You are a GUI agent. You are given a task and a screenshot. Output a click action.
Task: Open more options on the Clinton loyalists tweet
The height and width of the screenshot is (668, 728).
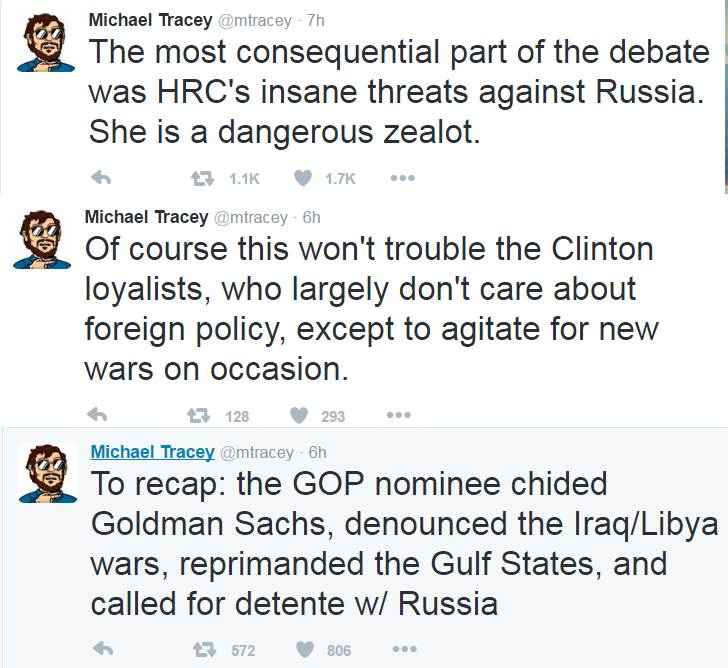pos(398,415)
